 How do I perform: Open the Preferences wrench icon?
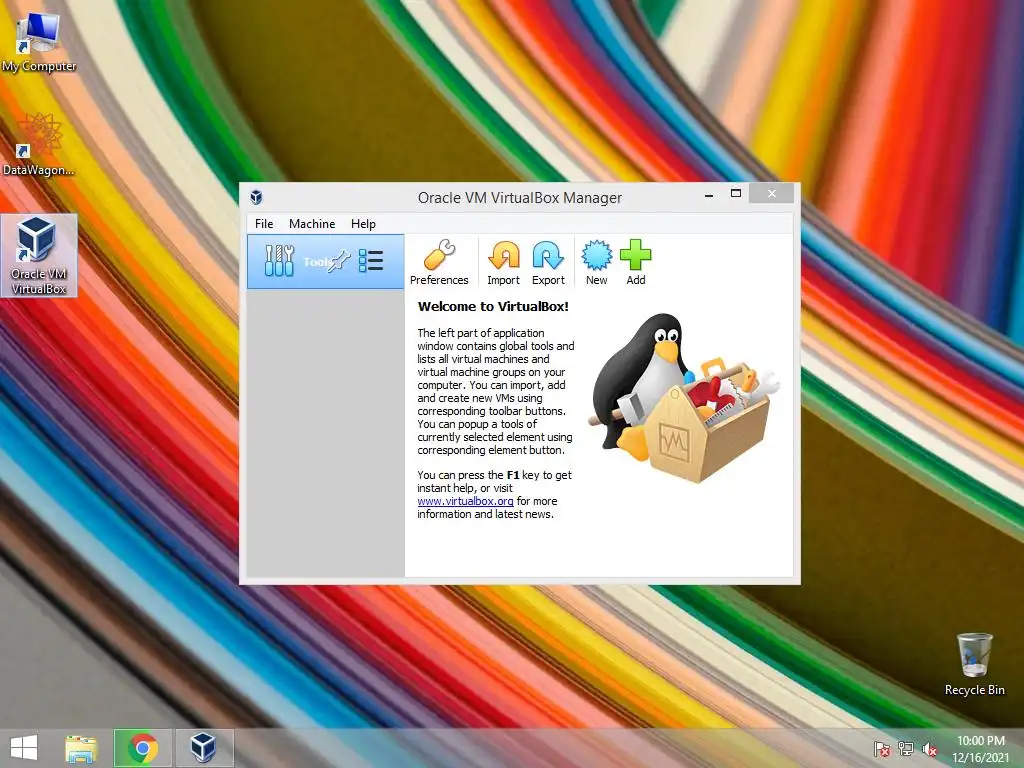click(439, 262)
